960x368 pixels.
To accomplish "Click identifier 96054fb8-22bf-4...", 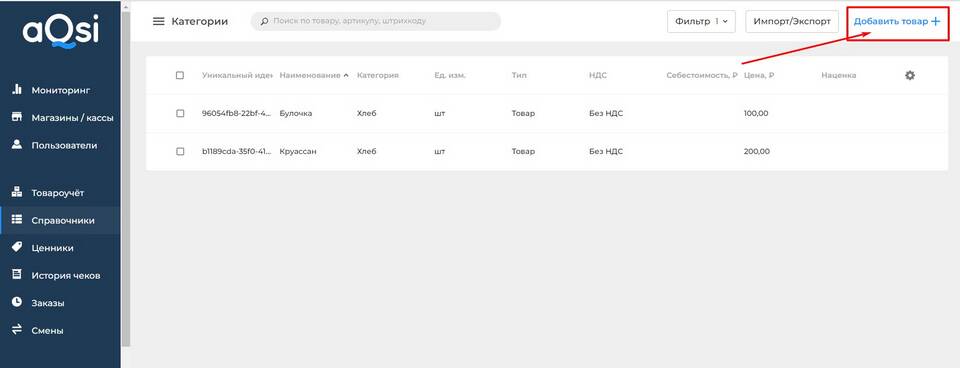I will click(236, 113).
